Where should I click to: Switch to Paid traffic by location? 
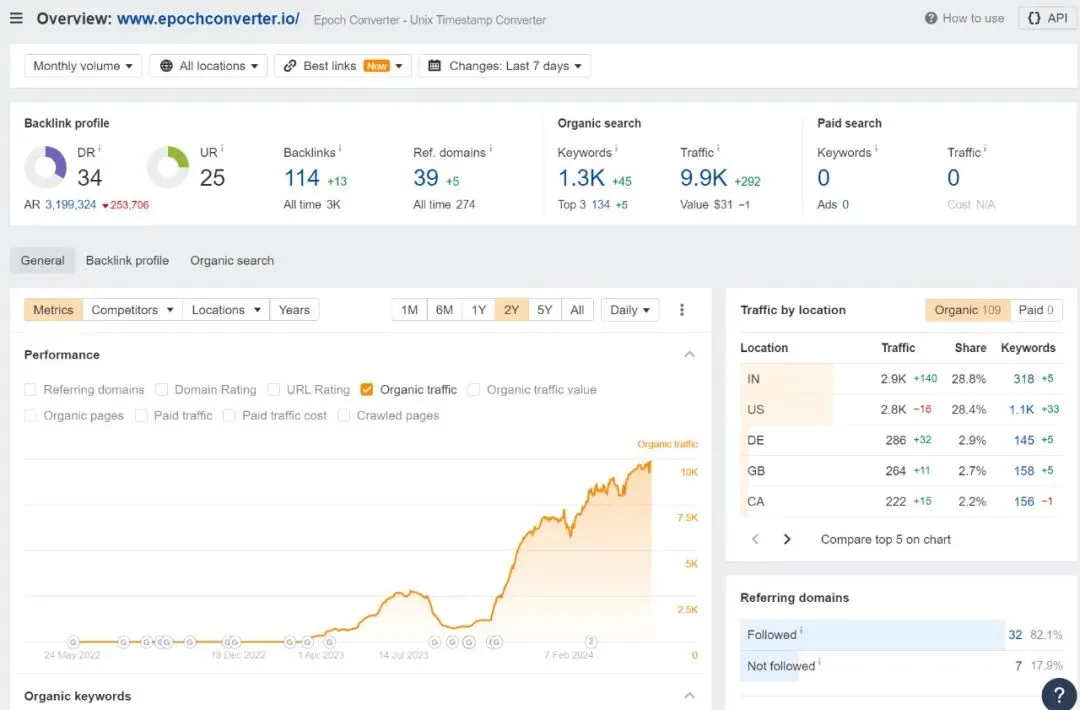pyautogui.click(x=1036, y=310)
